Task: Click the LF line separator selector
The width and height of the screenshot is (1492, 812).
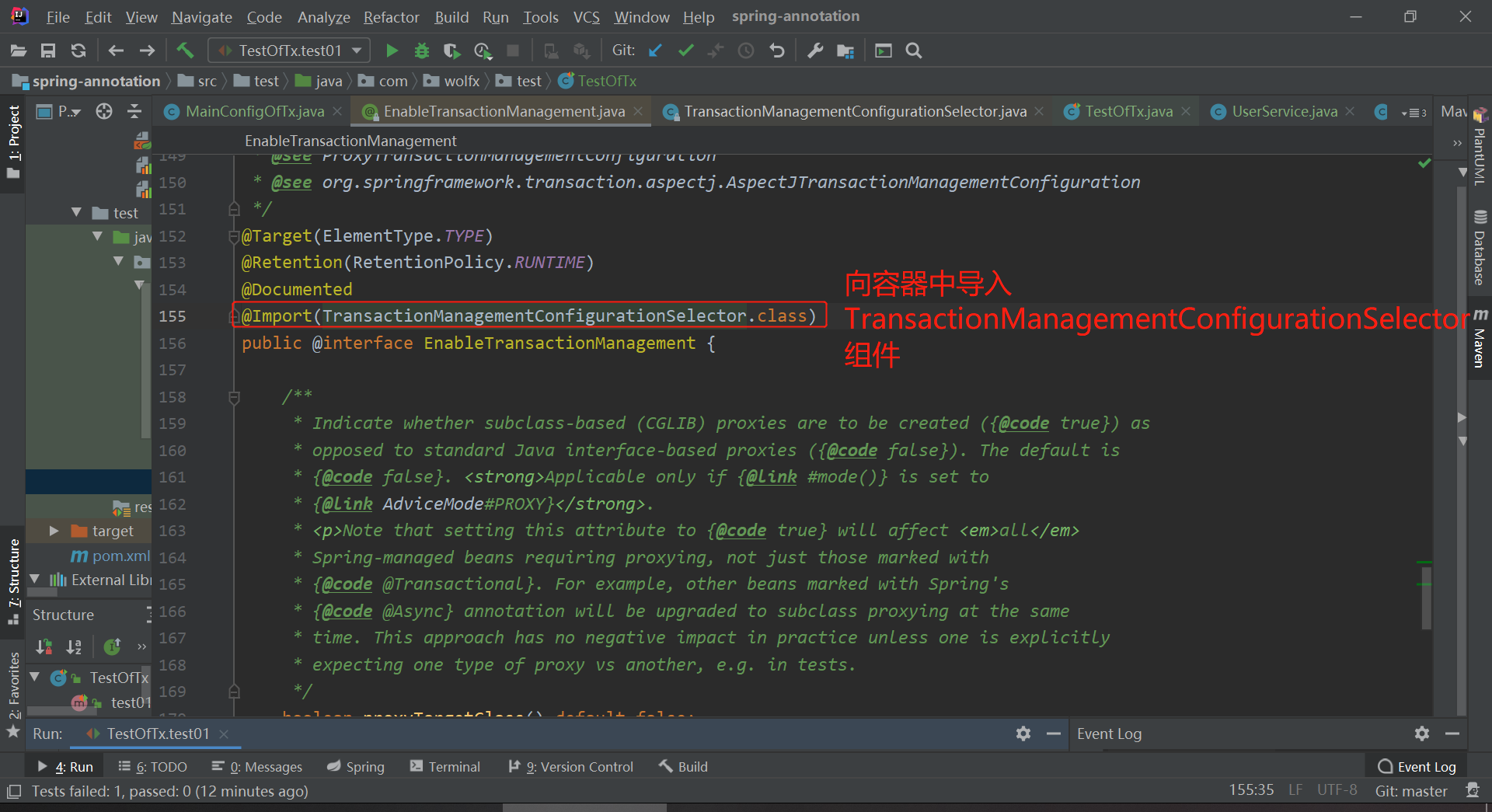Action: coord(1295,790)
